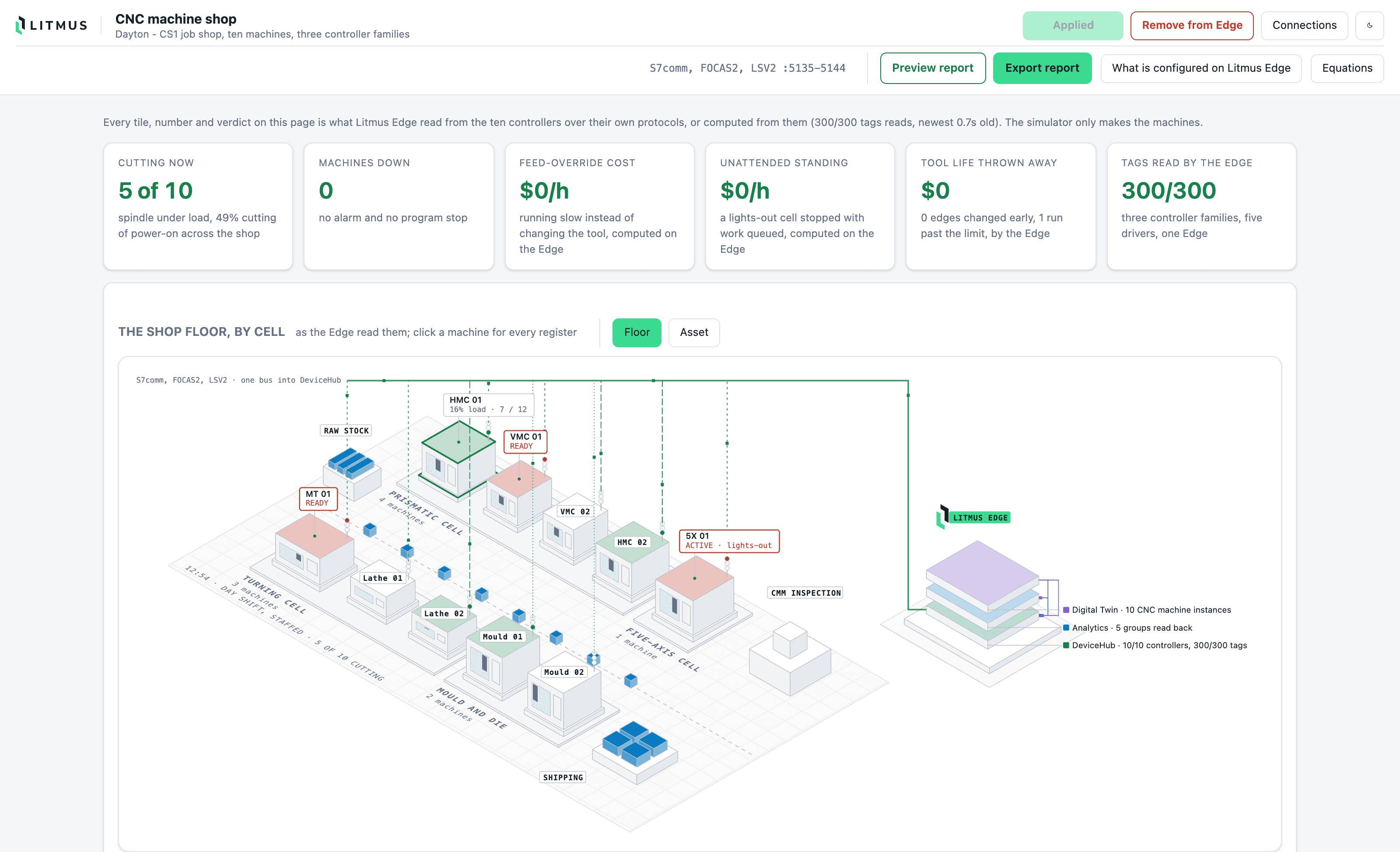Click the VMC 01 READY label

(x=525, y=441)
